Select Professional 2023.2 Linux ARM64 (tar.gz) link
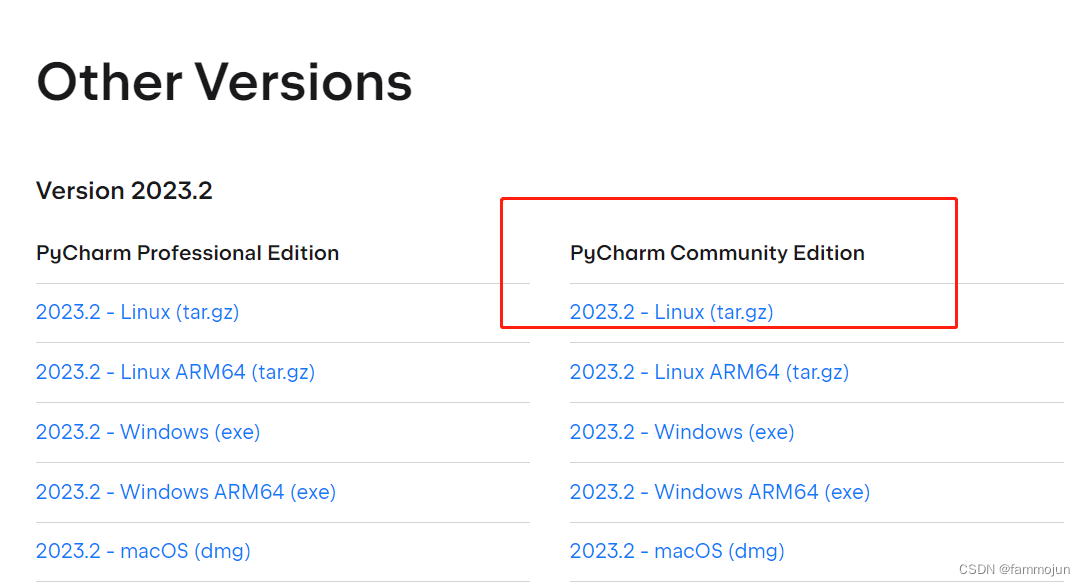 click(175, 372)
